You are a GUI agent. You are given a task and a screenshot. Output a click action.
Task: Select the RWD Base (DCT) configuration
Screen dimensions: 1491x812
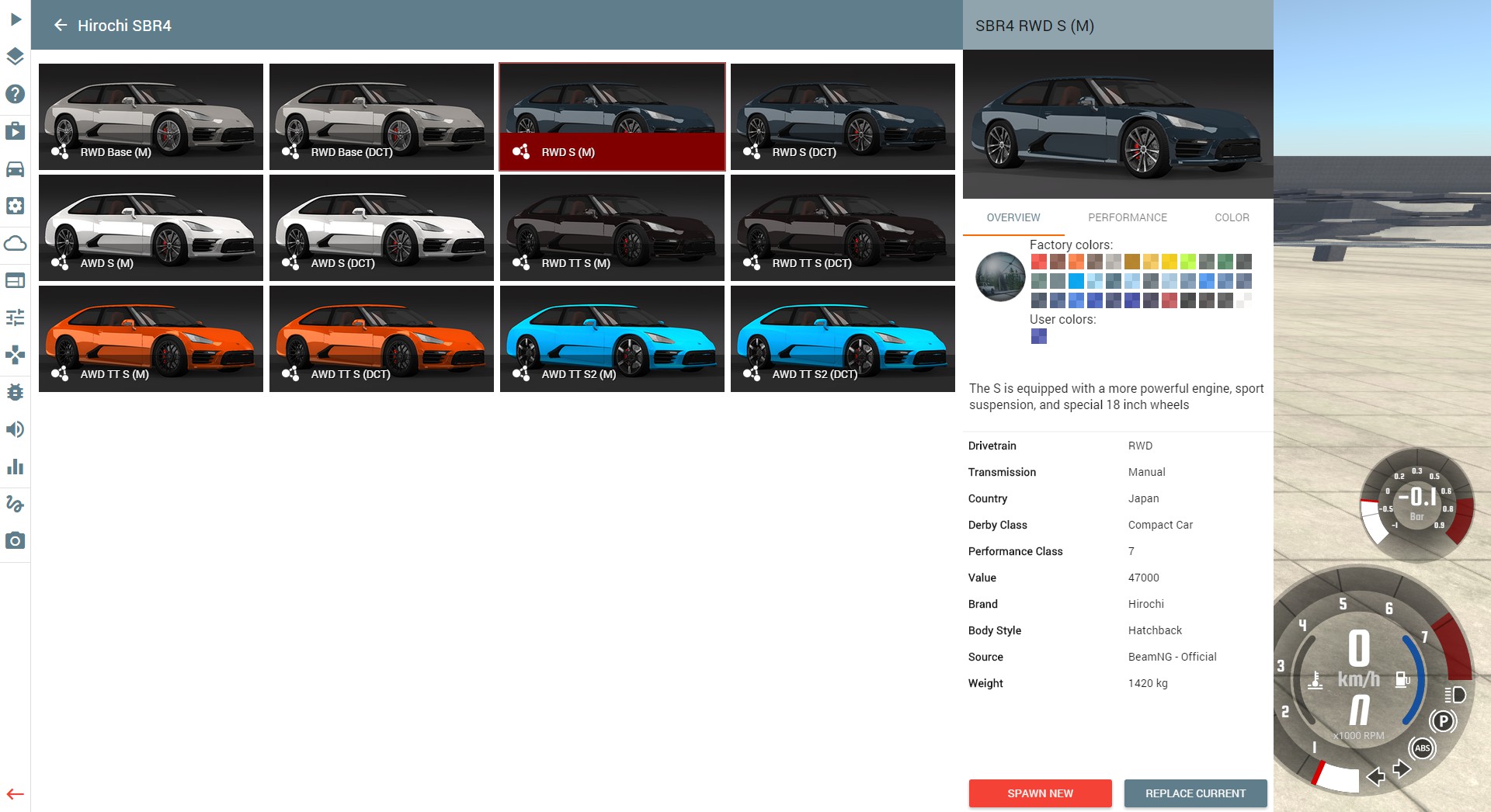click(x=381, y=116)
